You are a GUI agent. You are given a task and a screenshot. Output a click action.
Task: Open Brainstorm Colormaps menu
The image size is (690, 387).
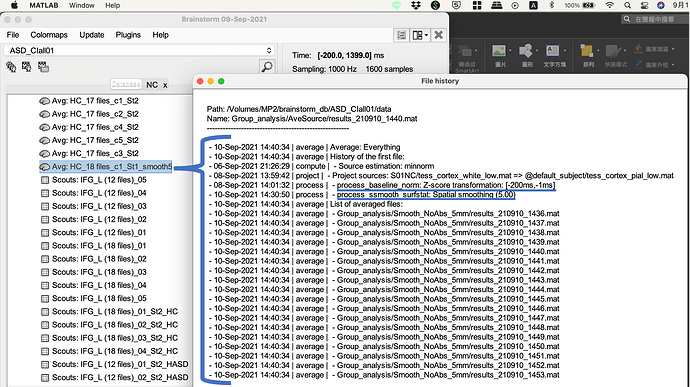coord(49,35)
